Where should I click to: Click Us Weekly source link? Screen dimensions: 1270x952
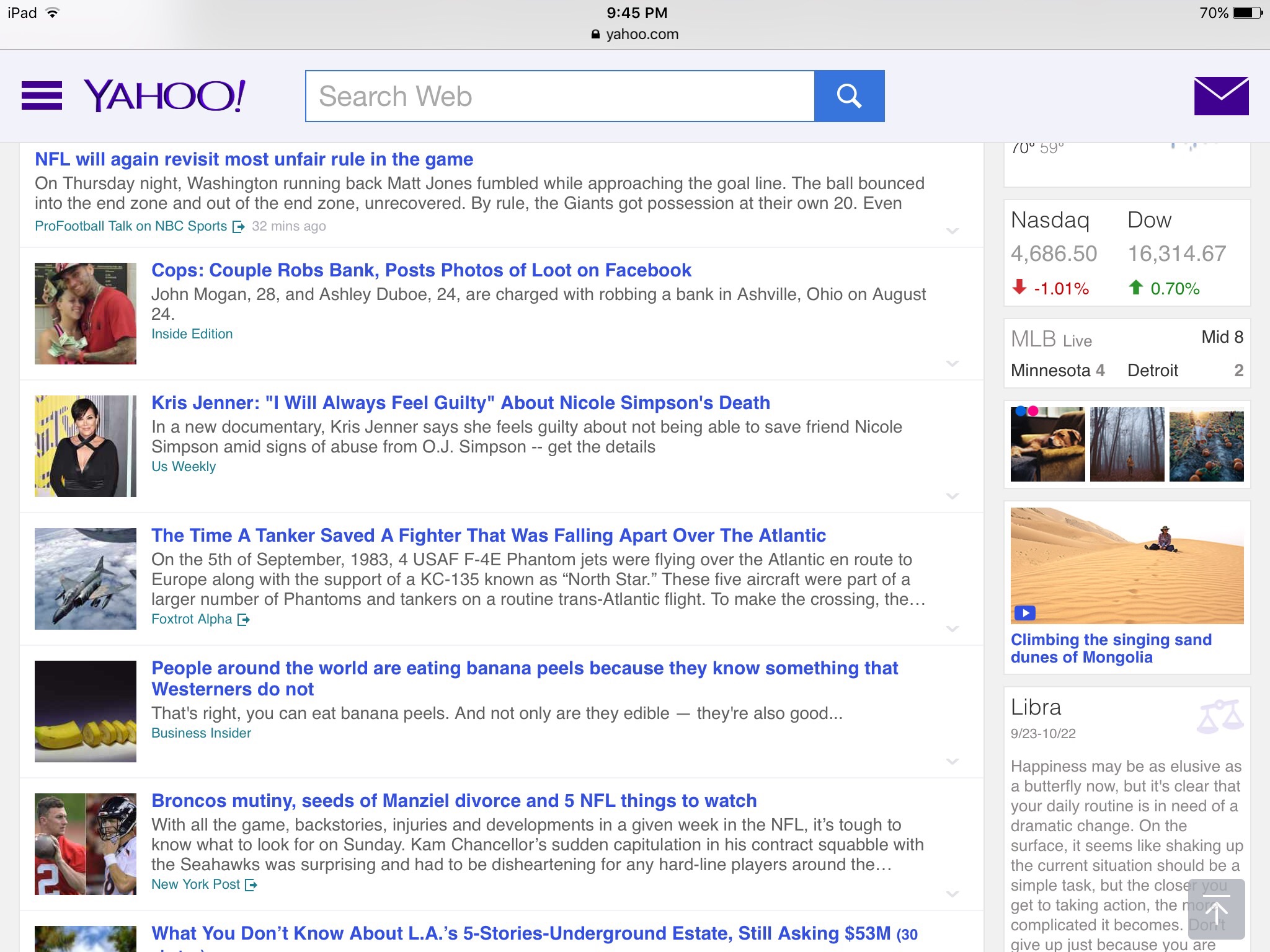coord(184,467)
